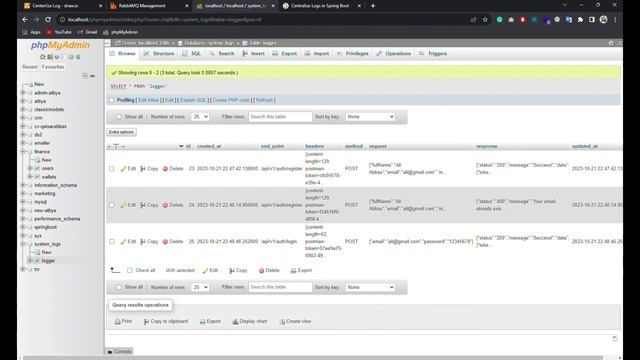
Task: Open the upper Sort by key dropdown
Action: click(370, 117)
